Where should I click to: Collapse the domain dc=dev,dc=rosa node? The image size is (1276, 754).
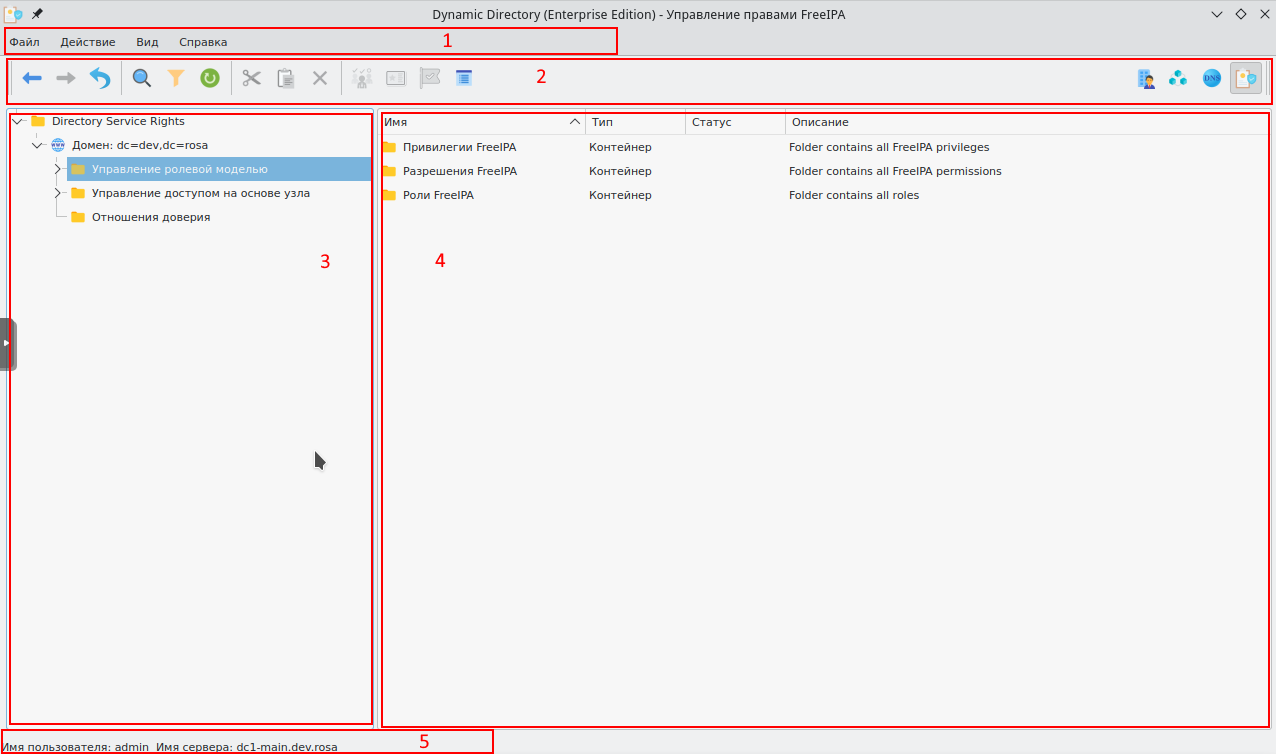tap(37, 145)
